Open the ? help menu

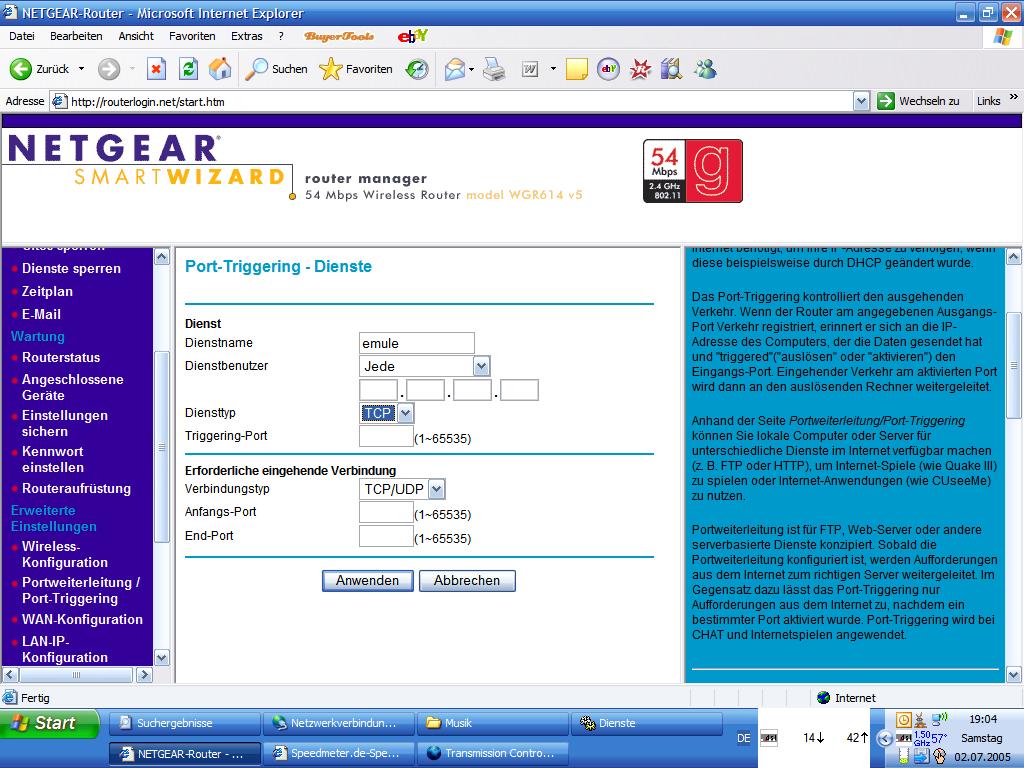[x=281, y=36]
